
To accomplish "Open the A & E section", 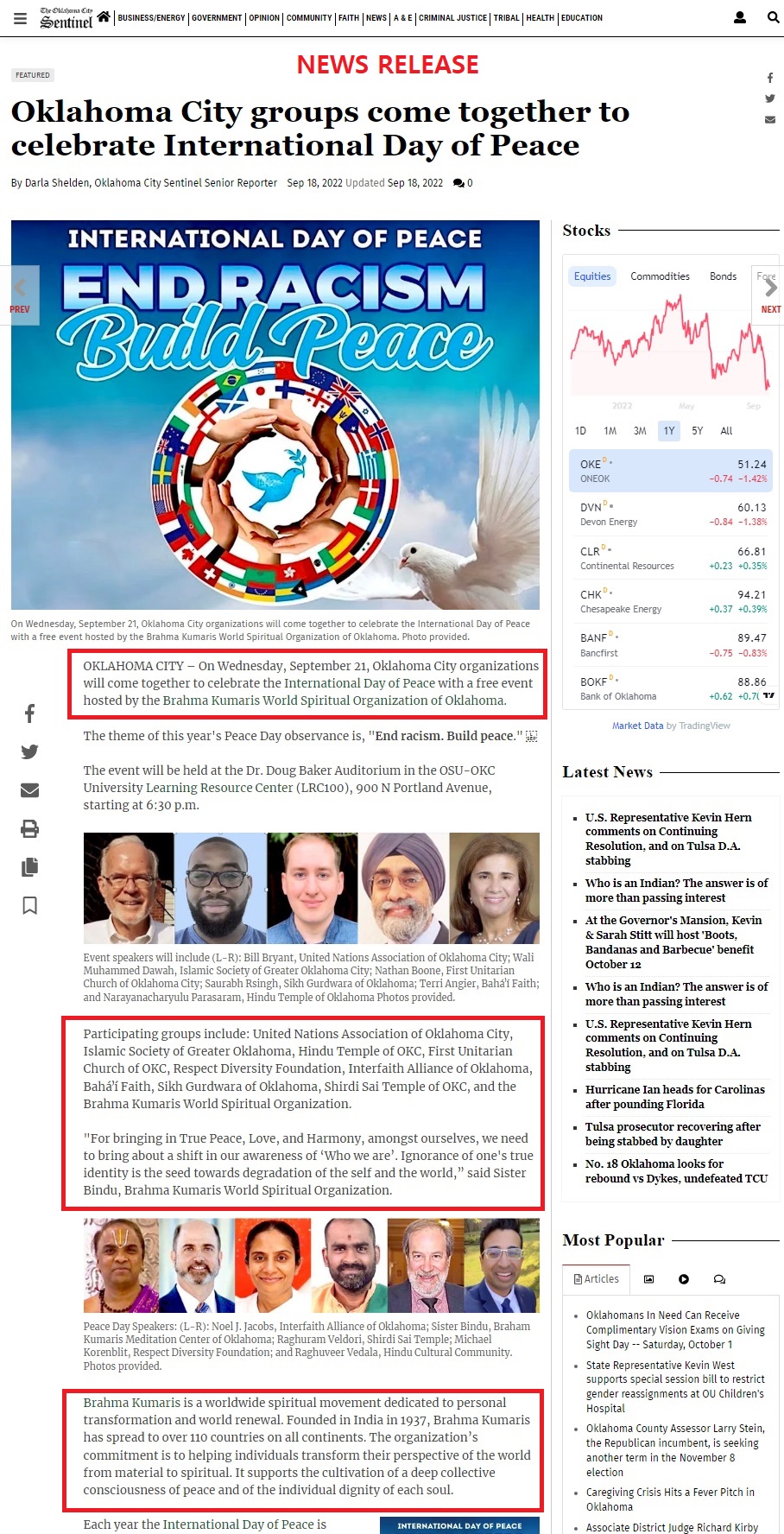I will pos(403,17).
